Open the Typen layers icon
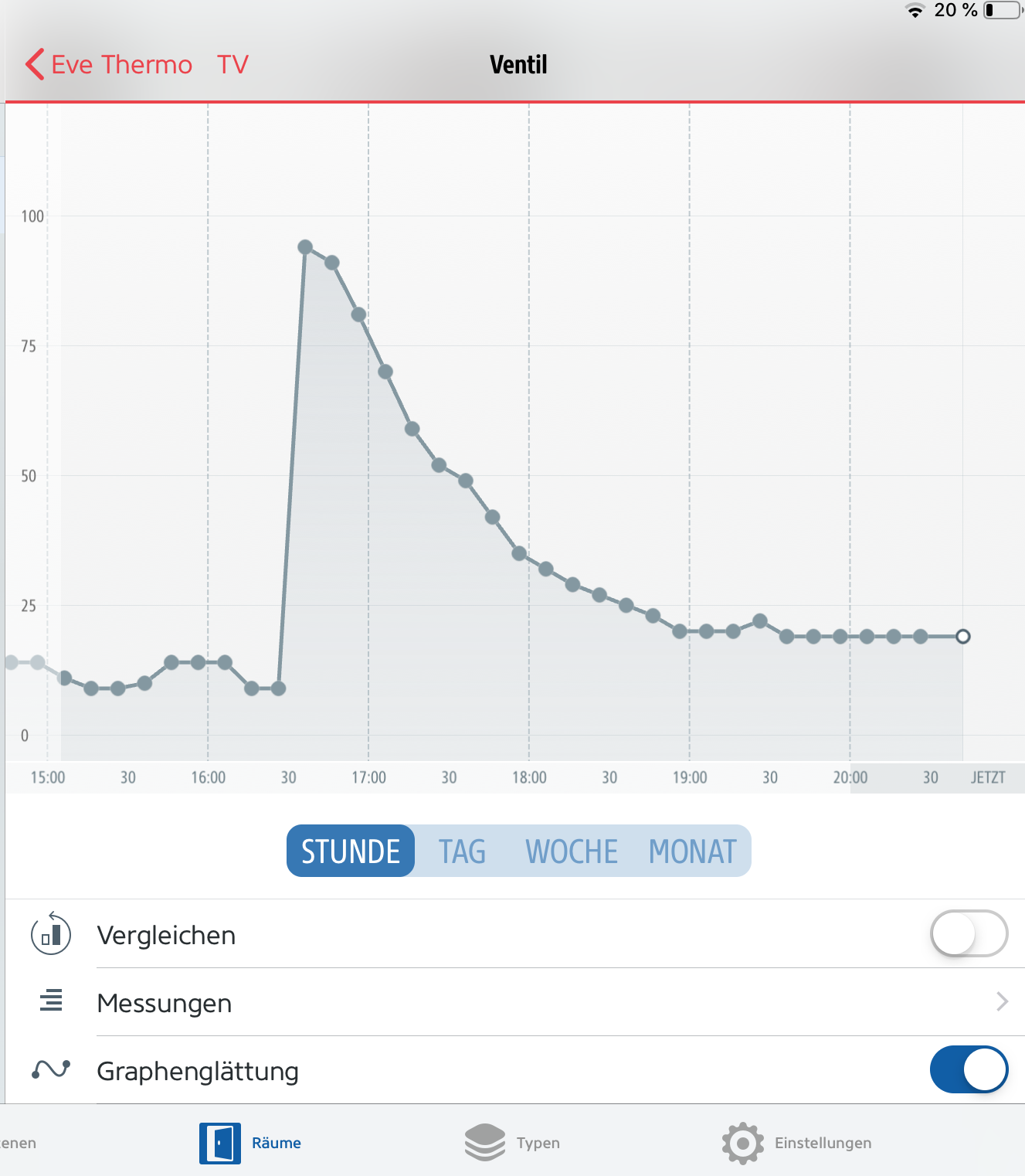The height and width of the screenshot is (1176, 1025). (x=485, y=1142)
